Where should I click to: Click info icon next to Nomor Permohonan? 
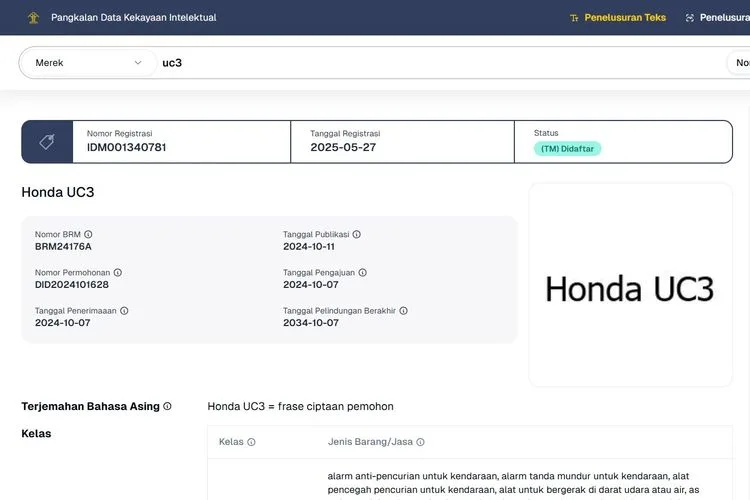point(117,272)
